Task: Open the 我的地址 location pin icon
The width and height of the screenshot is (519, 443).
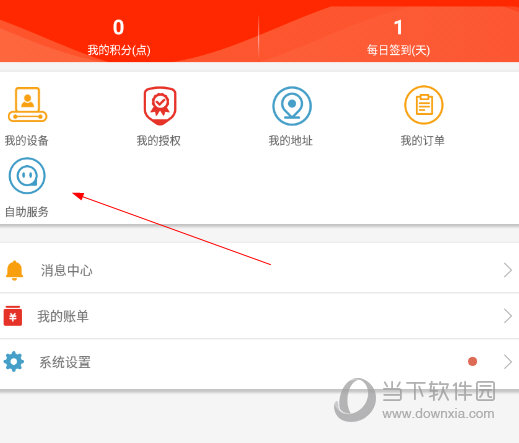Action: click(x=292, y=106)
